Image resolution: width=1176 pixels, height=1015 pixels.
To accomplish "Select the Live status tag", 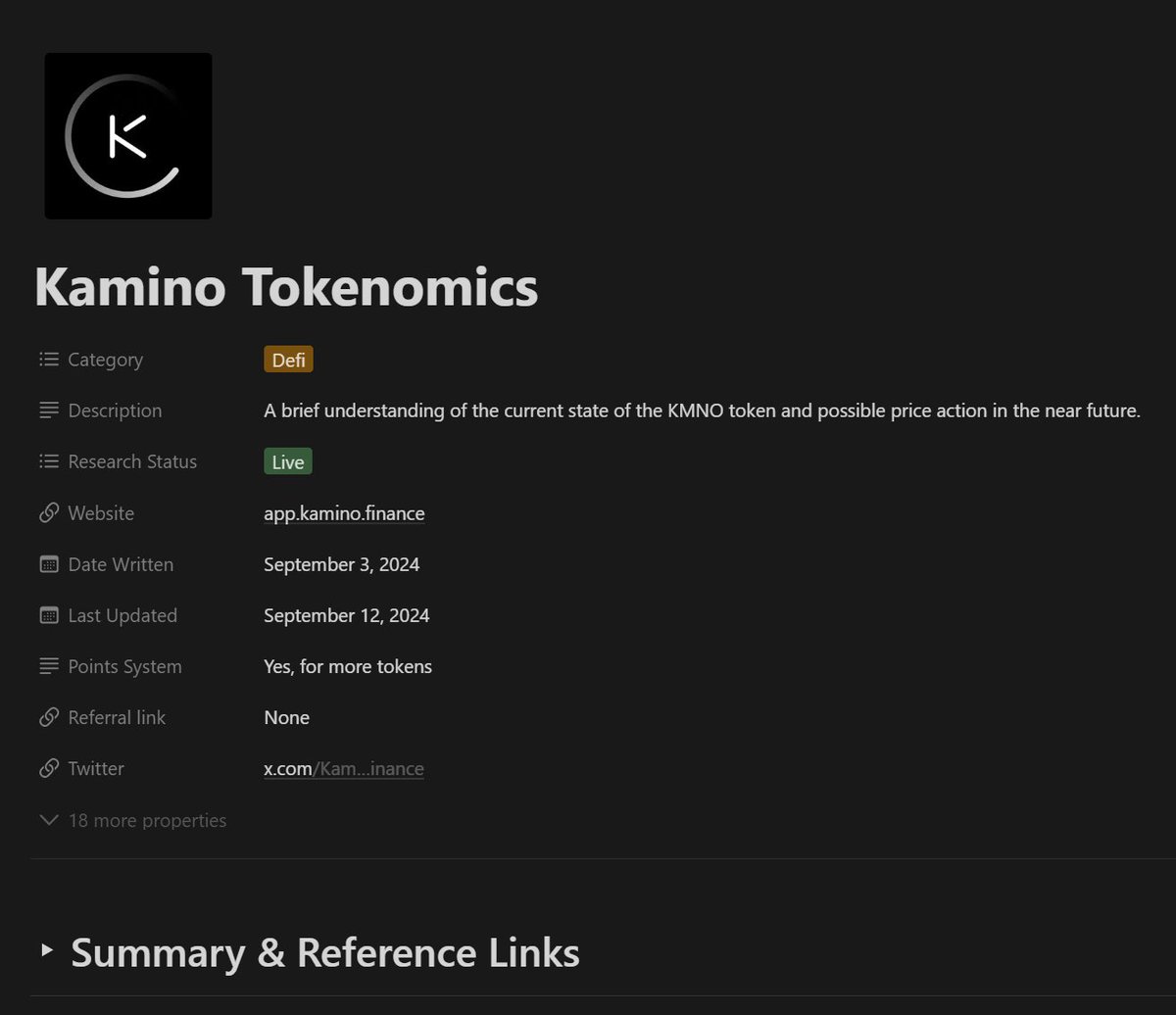I will click(288, 461).
